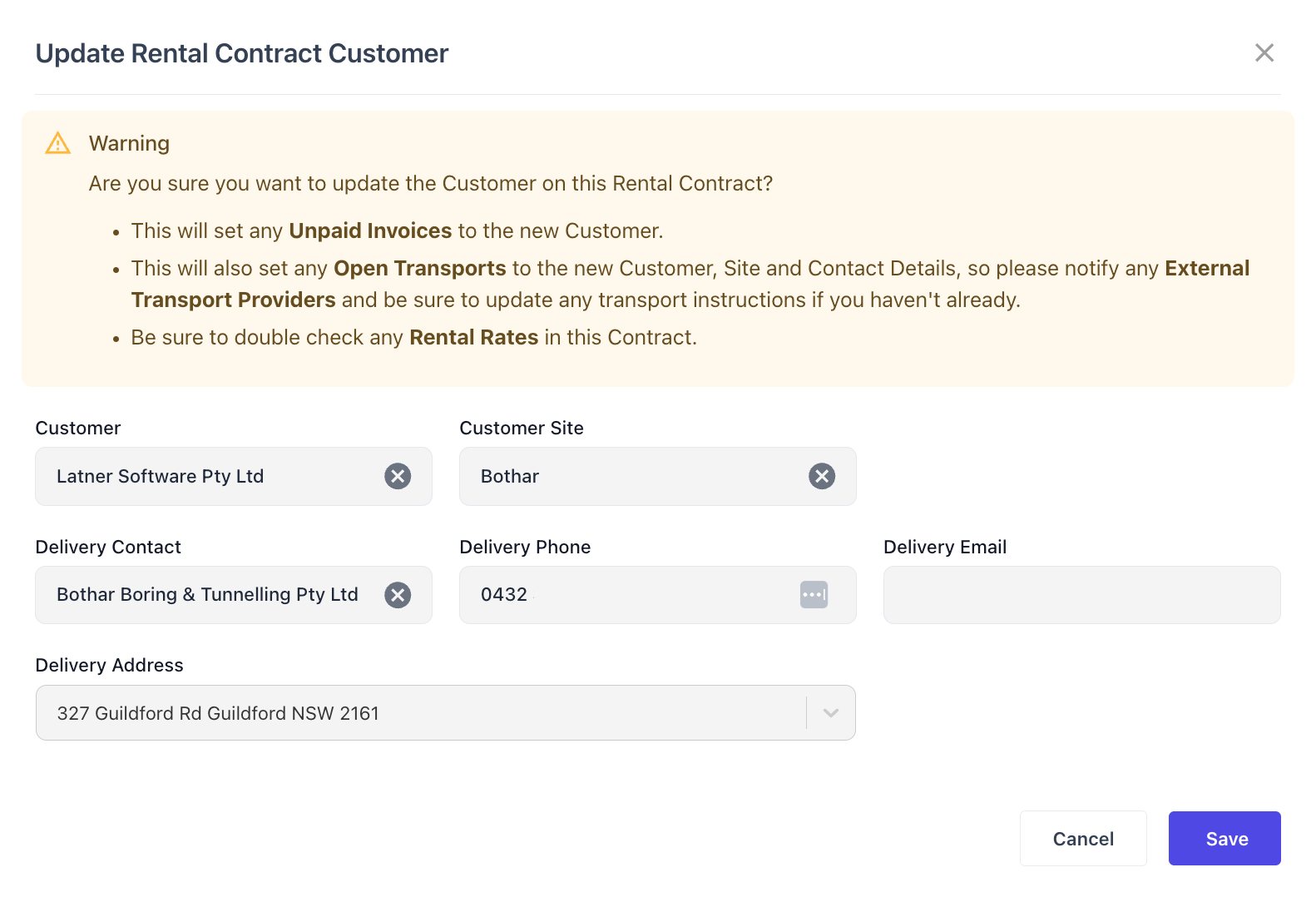Expand the Delivery Address dropdown chevron
The image size is (1316, 907).
[x=830, y=713]
